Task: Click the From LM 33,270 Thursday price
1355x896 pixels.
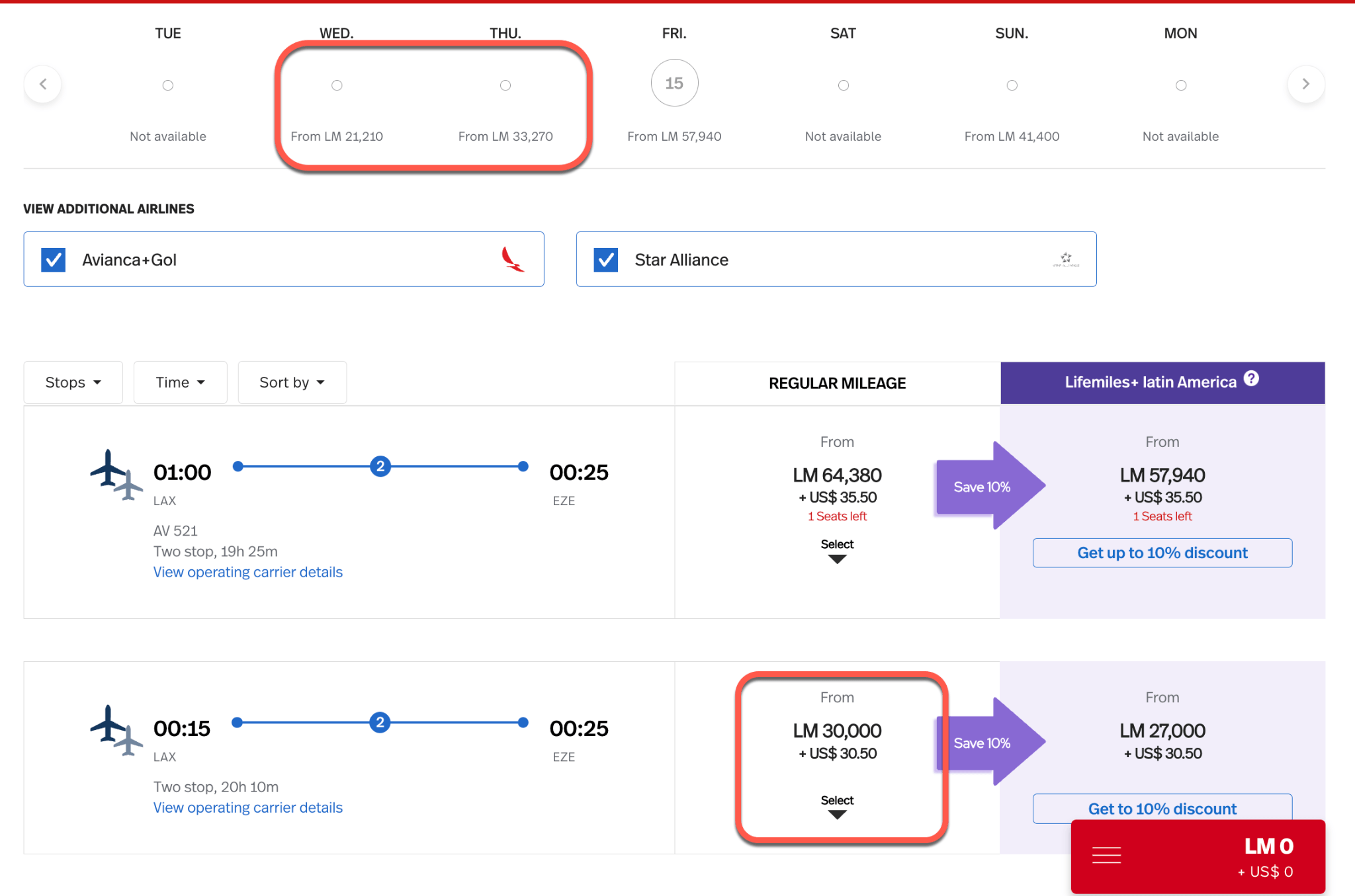Action: pyautogui.click(x=505, y=136)
